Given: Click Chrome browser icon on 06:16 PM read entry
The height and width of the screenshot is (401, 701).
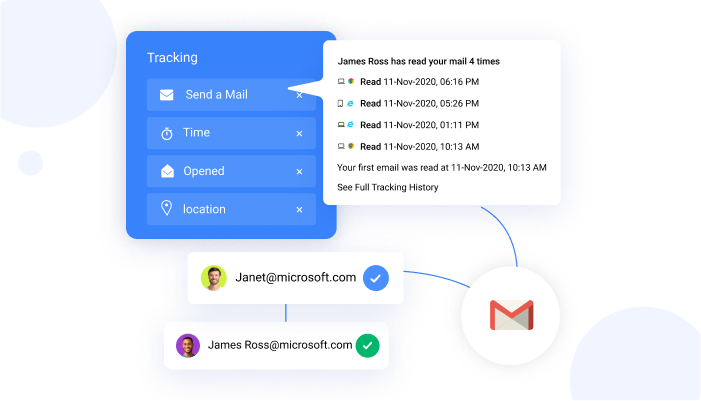Looking at the screenshot, I should click(x=351, y=81).
